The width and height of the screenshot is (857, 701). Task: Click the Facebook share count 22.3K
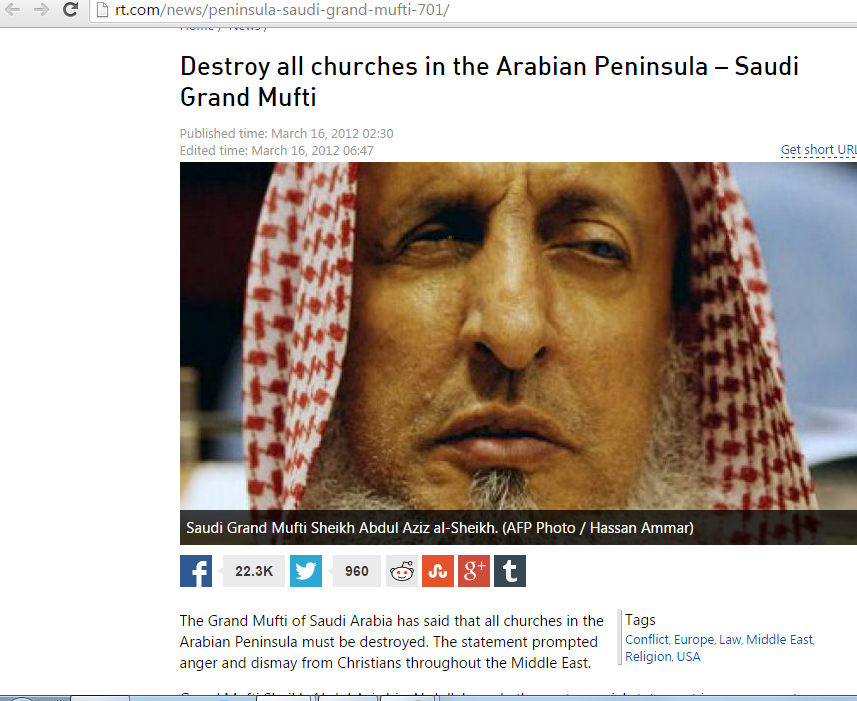[254, 571]
